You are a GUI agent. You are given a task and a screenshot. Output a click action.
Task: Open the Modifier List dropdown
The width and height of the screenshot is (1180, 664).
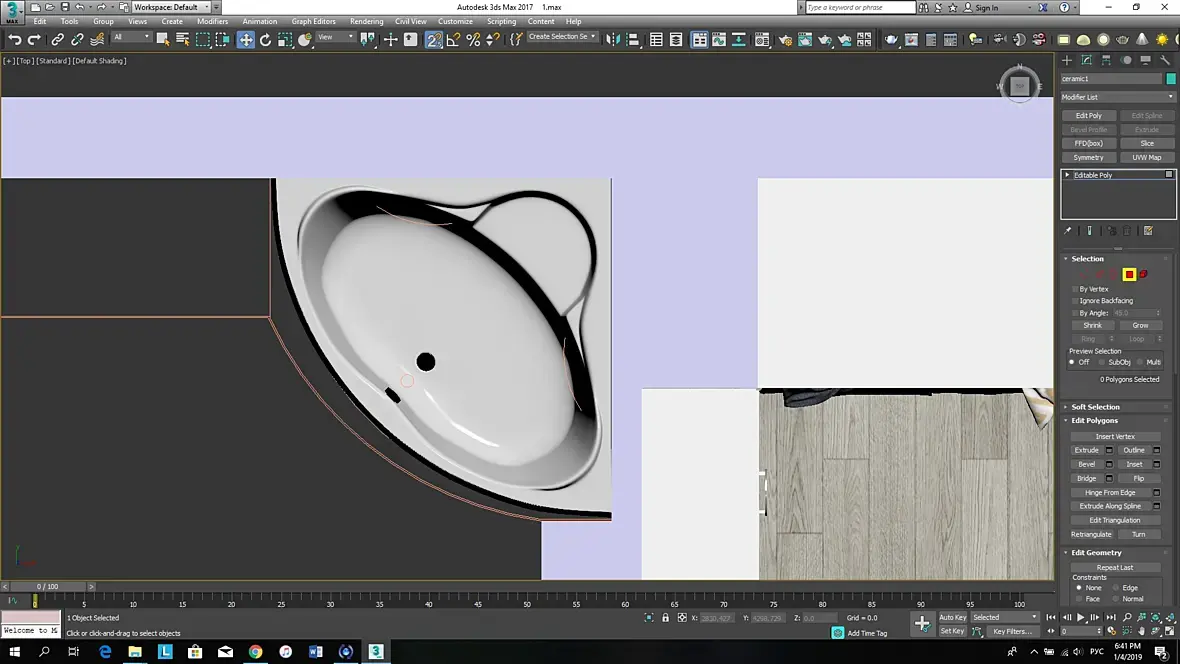[x=1118, y=97]
